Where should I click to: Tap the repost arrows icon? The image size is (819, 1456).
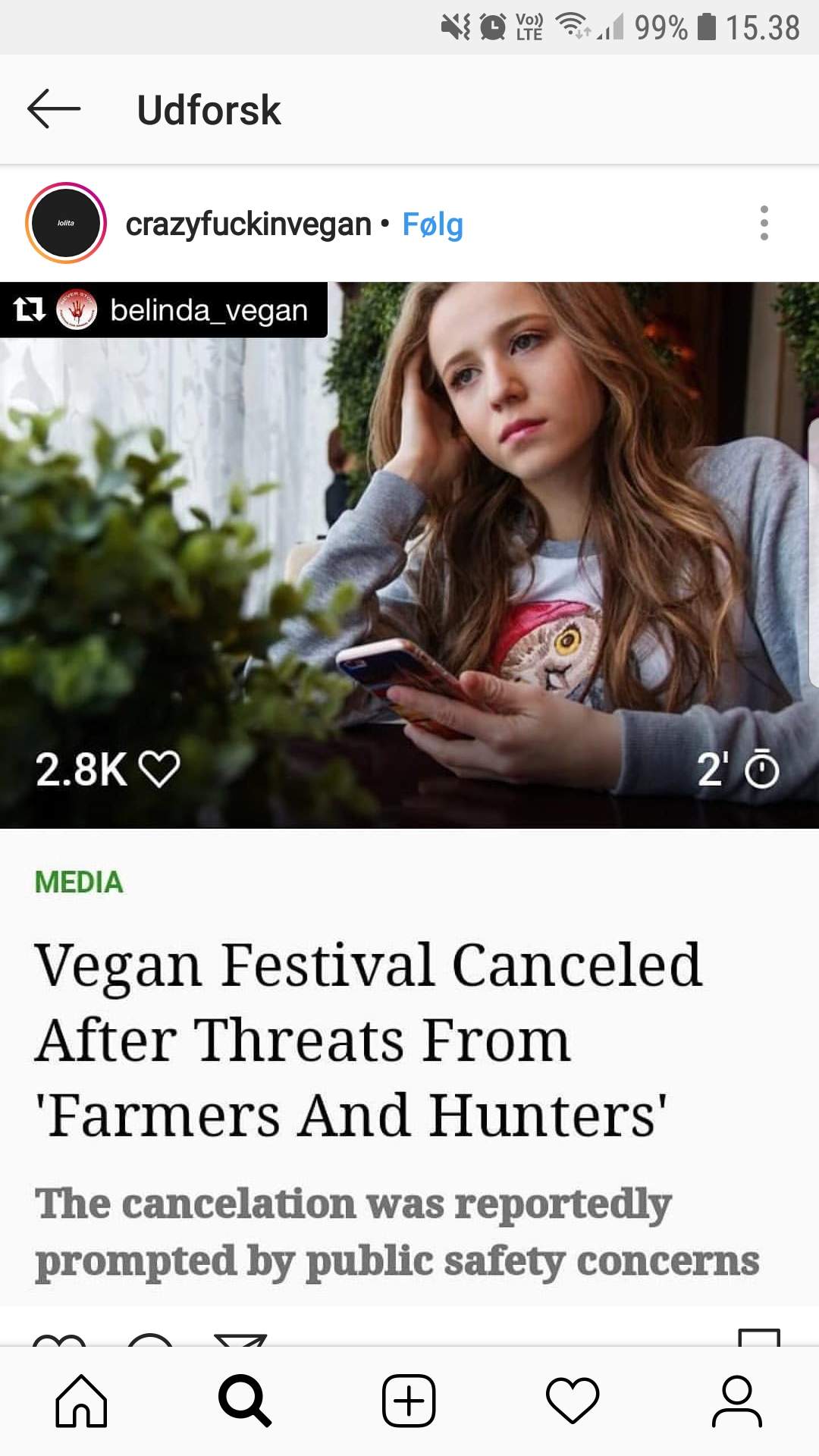[x=29, y=309]
